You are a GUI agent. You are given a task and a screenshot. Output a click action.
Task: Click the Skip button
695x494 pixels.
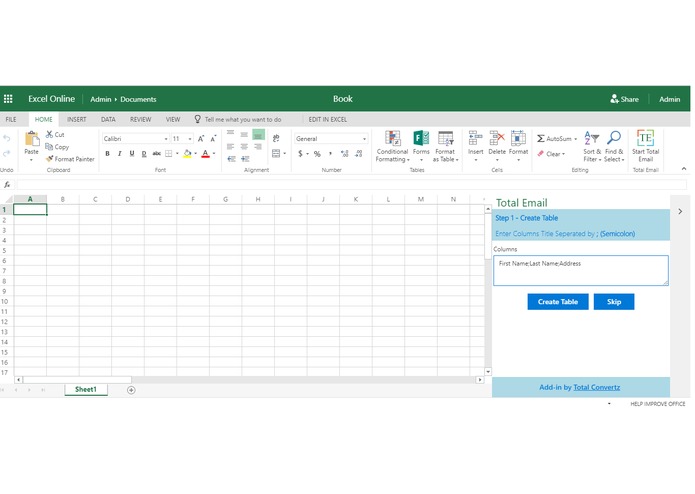pos(614,302)
